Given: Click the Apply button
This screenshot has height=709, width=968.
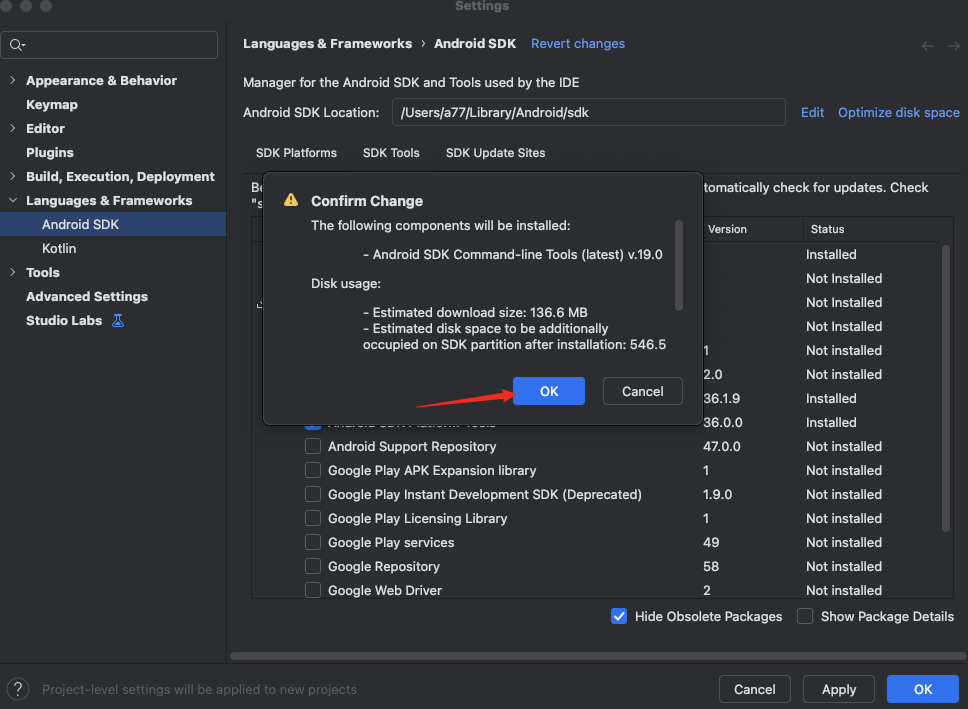Looking at the screenshot, I should pyautogui.click(x=838, y=689).
